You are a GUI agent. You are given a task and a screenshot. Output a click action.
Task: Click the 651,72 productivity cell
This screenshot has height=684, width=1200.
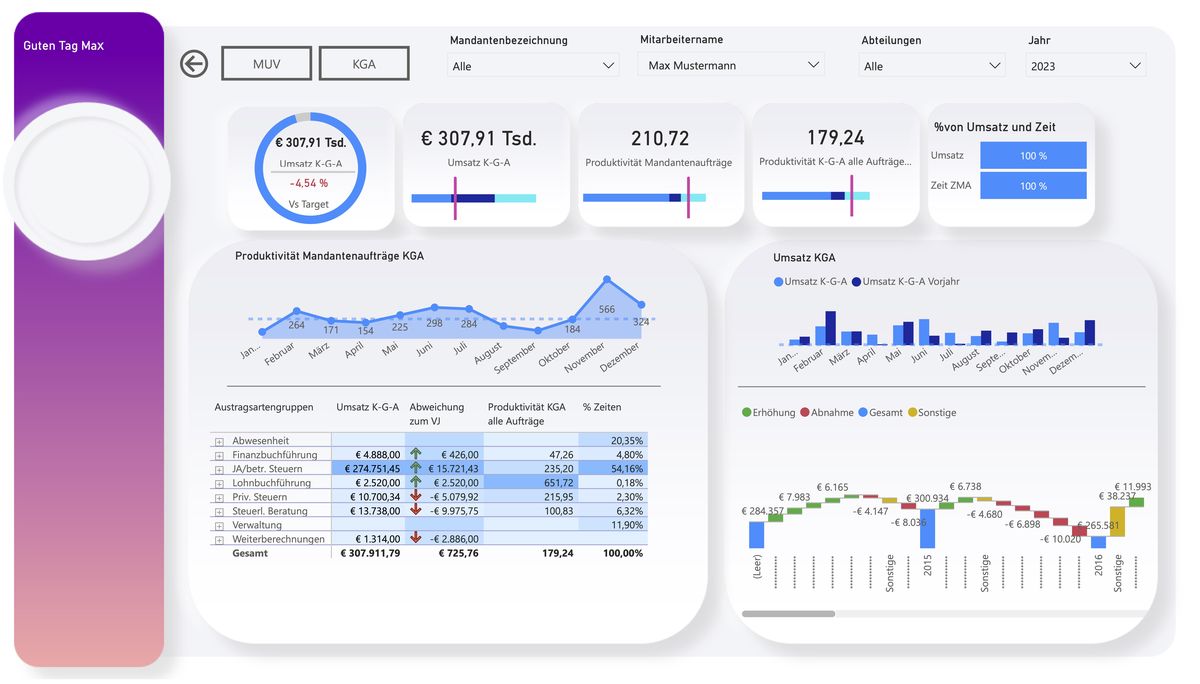tap(530, 482)
